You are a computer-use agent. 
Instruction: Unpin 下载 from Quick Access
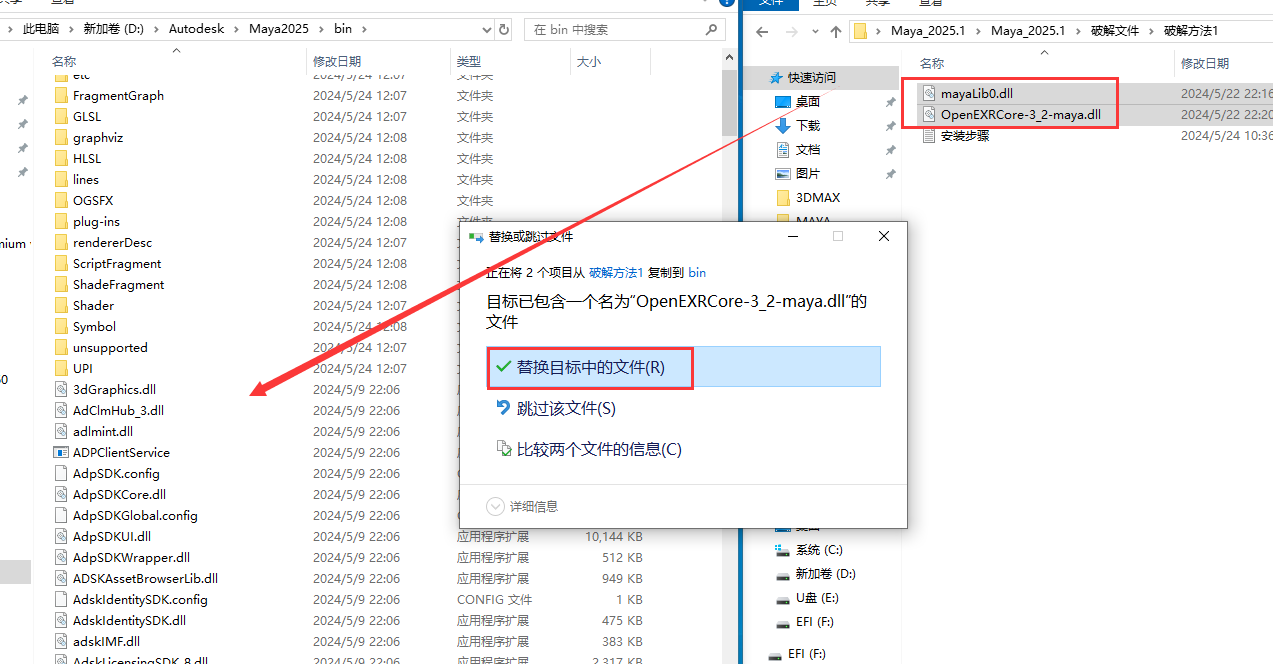[889, 124]
